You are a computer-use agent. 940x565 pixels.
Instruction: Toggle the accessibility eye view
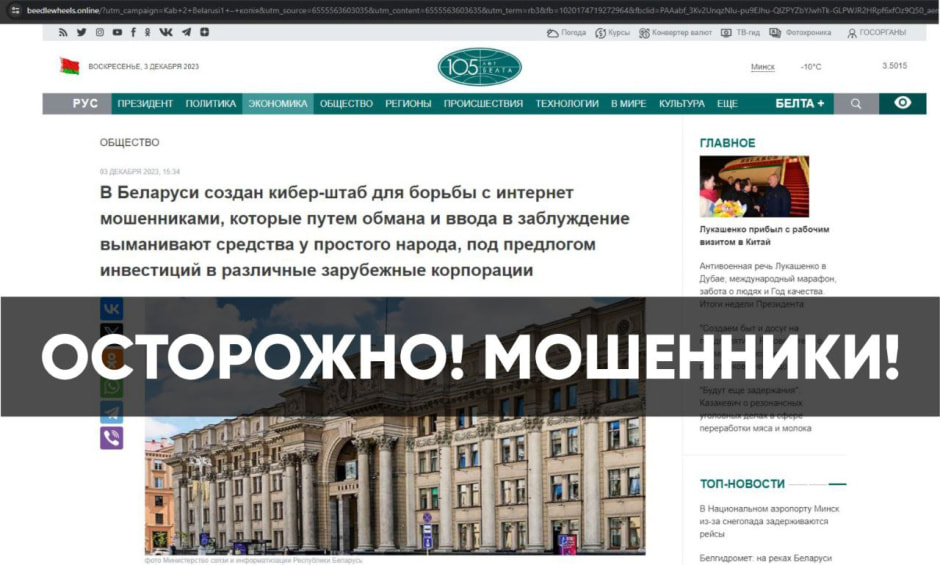902,103
